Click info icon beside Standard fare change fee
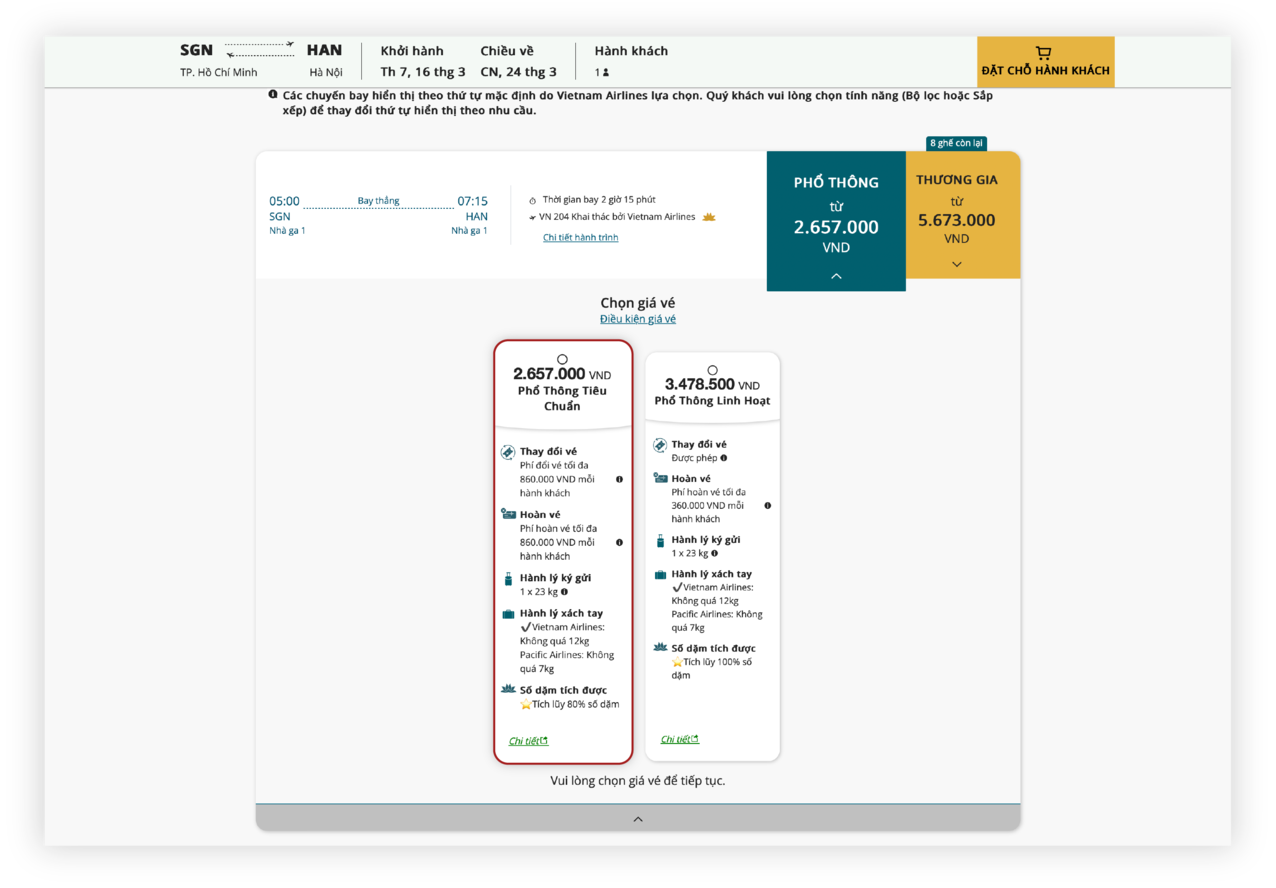This screenshot has height=888, width=1276. (619, 480)
